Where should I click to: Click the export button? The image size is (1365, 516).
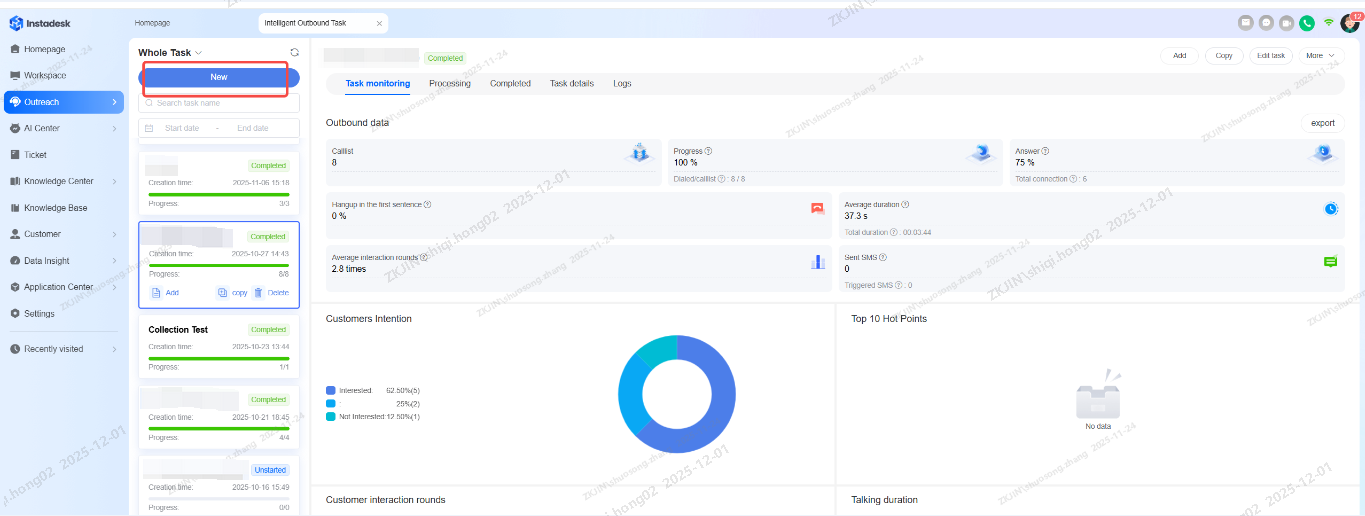pos(1322,123)
